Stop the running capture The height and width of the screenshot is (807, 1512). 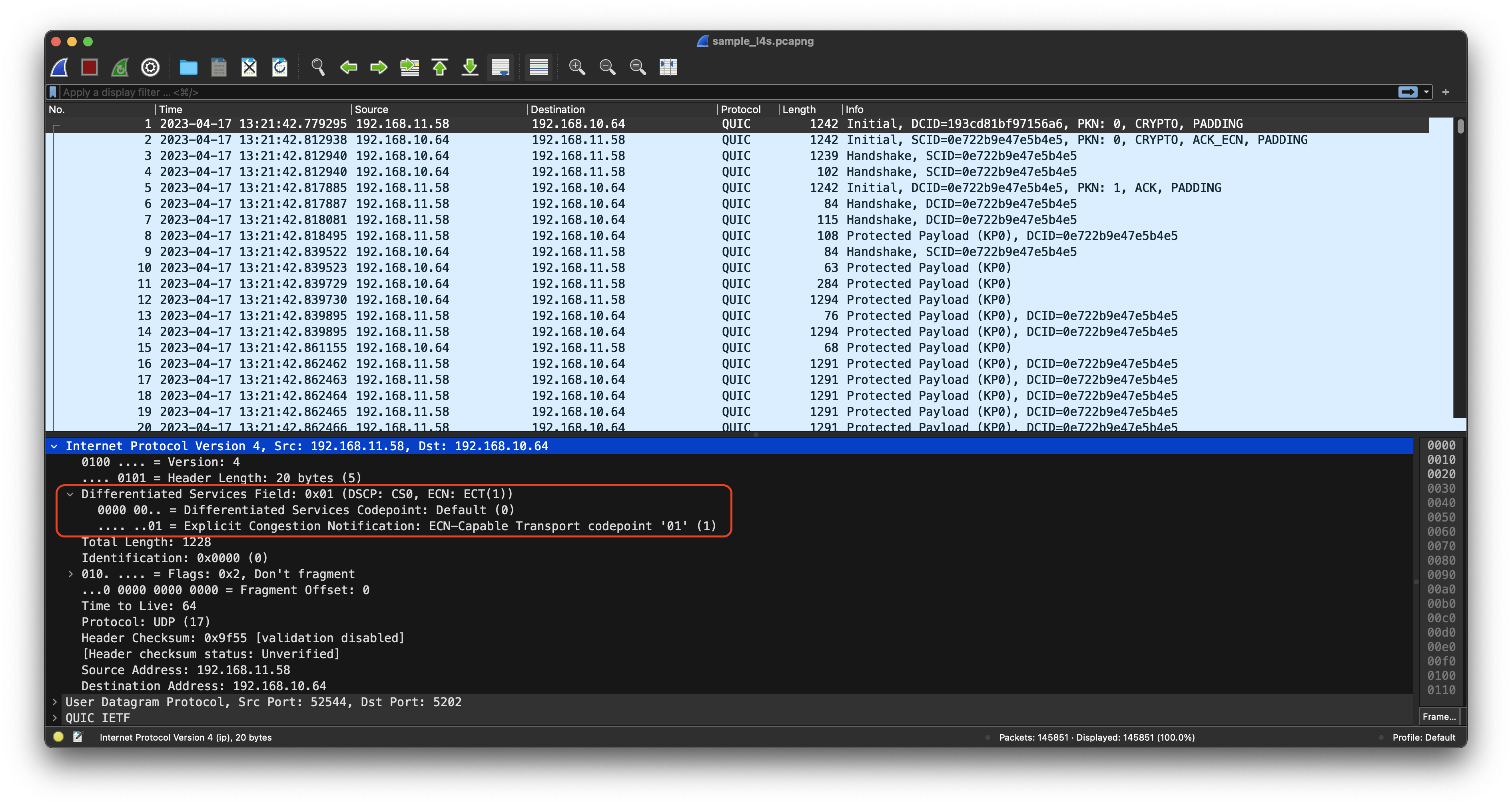89,67
